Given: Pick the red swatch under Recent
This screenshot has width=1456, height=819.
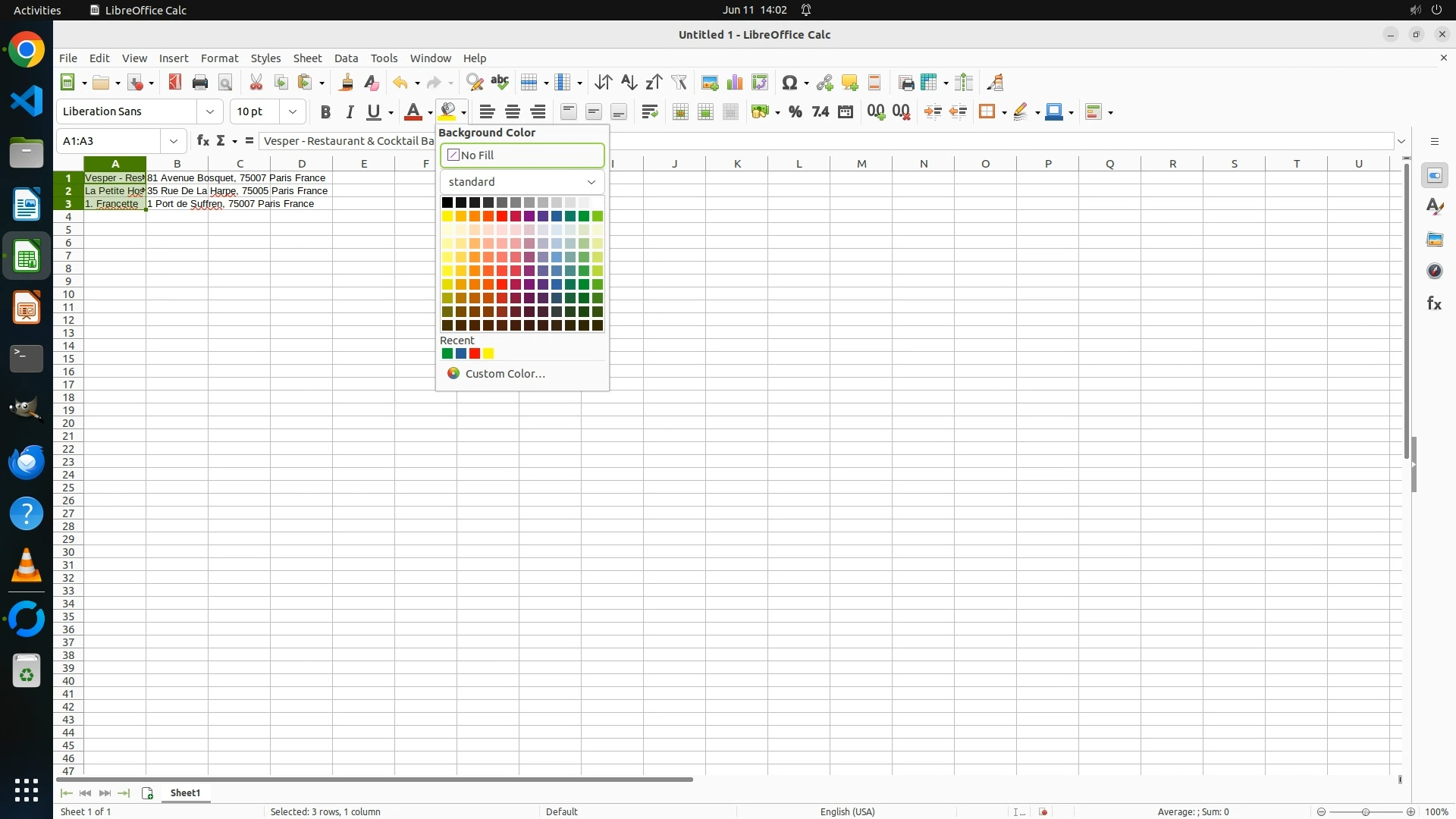Looking at the screenshot, I should pos(475,354).
